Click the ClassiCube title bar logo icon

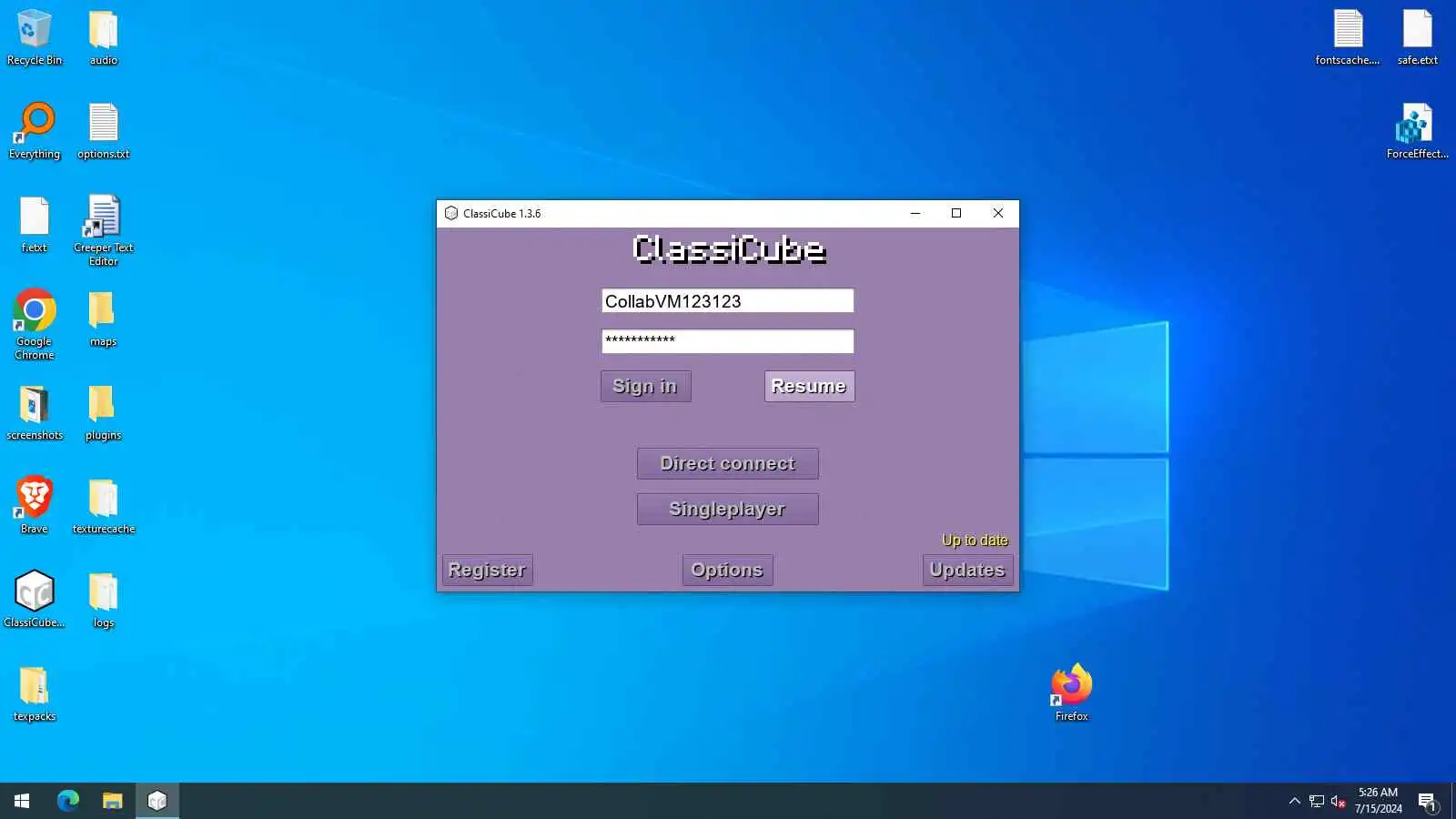click(x=450, y=213)
